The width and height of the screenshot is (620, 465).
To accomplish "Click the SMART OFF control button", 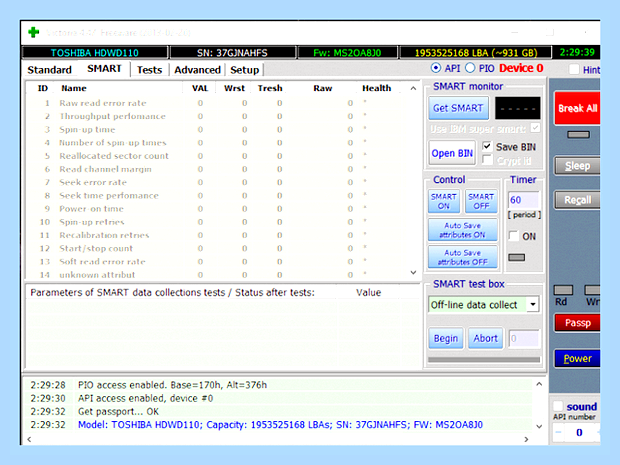I will coord(481,201).
